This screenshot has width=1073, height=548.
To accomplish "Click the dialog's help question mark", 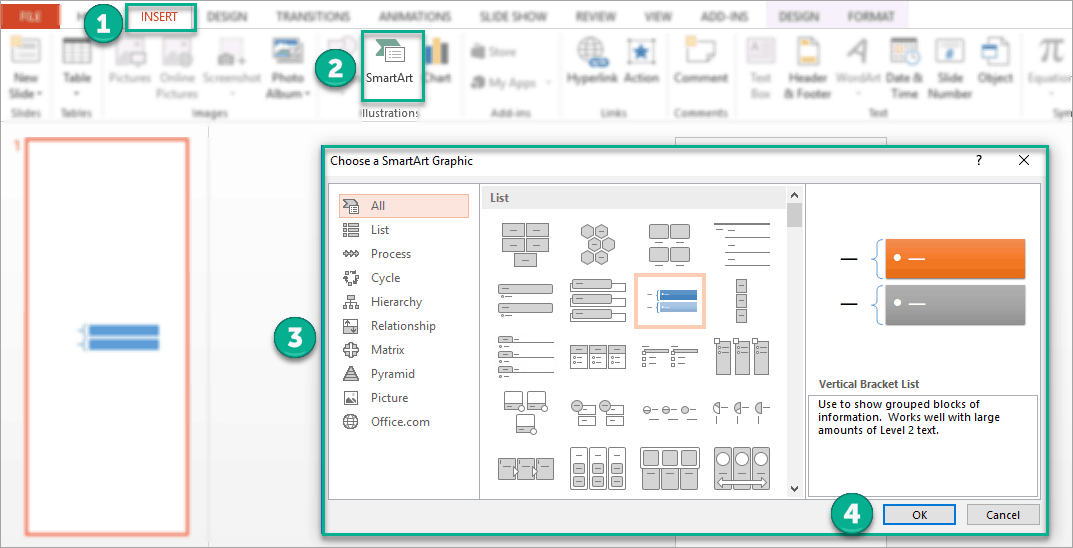I will pos(979,161).
